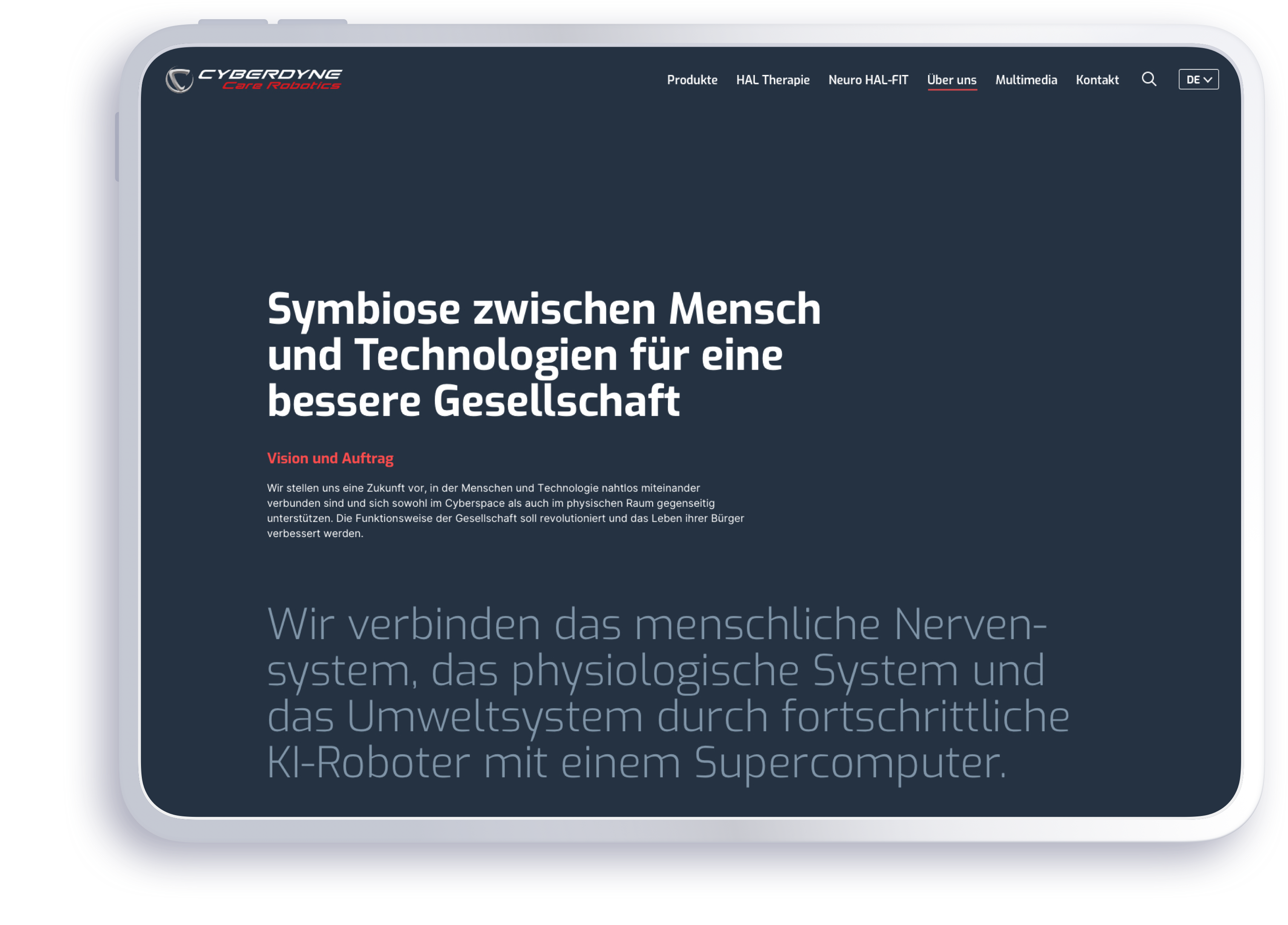Open the Multimedia menu item

tap(1026, 80)
